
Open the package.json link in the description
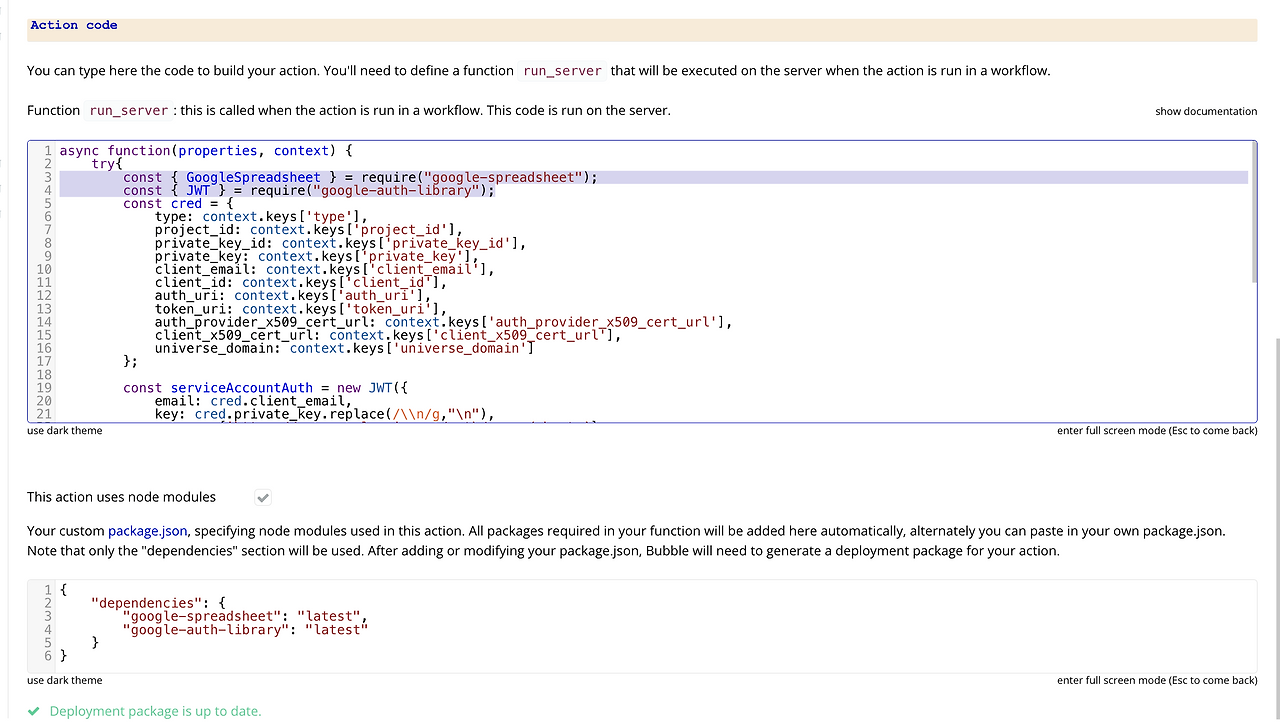point(147,531)
